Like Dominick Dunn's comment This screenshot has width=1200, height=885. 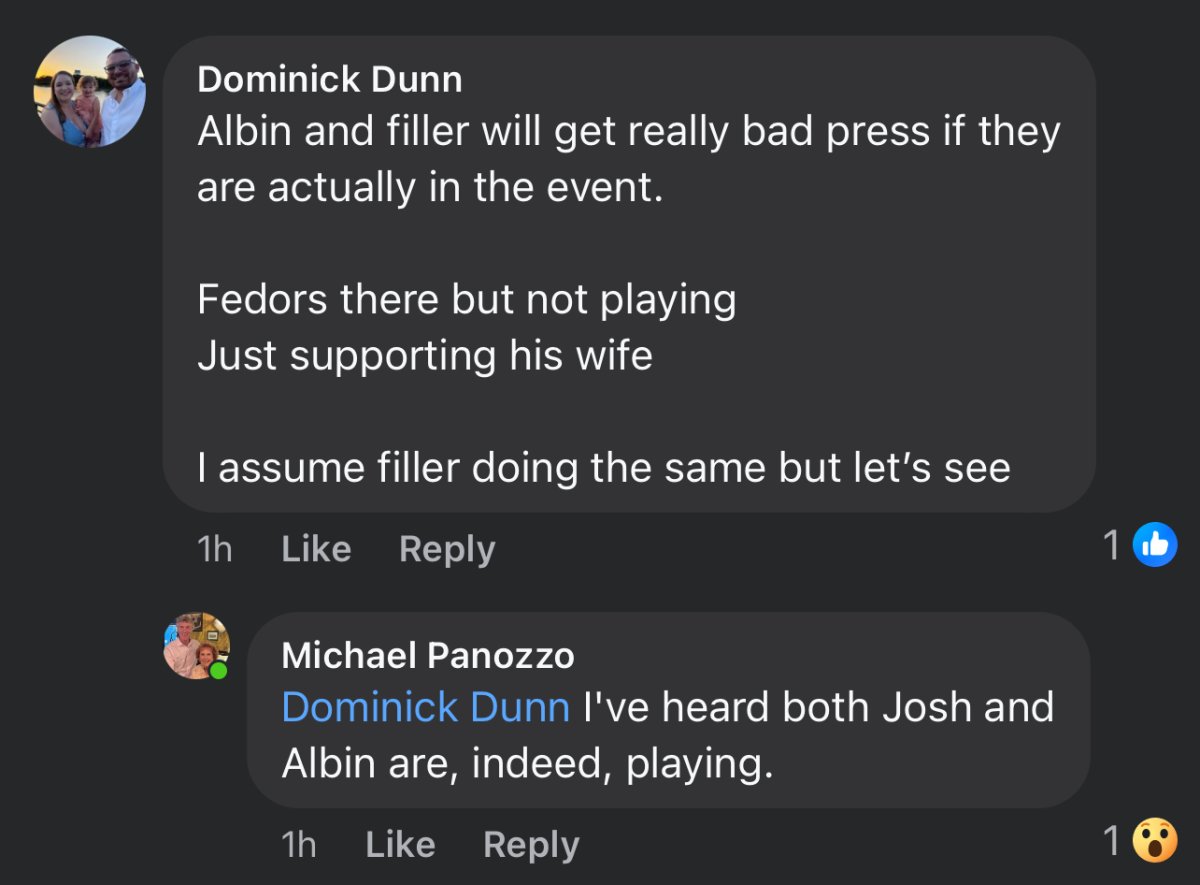tap(316, 549)
